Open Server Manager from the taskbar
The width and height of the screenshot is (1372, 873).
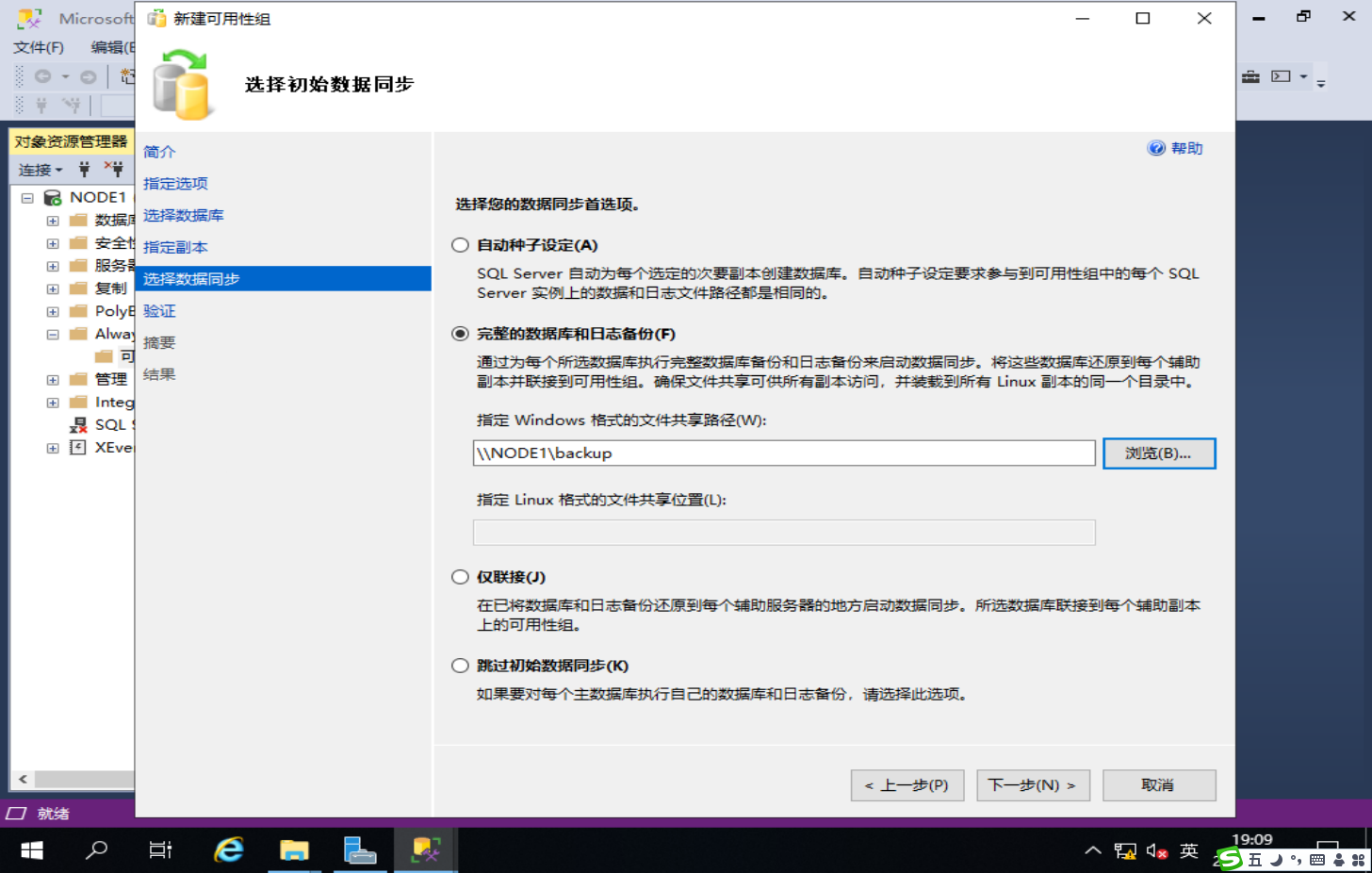[x=359, y=850]
